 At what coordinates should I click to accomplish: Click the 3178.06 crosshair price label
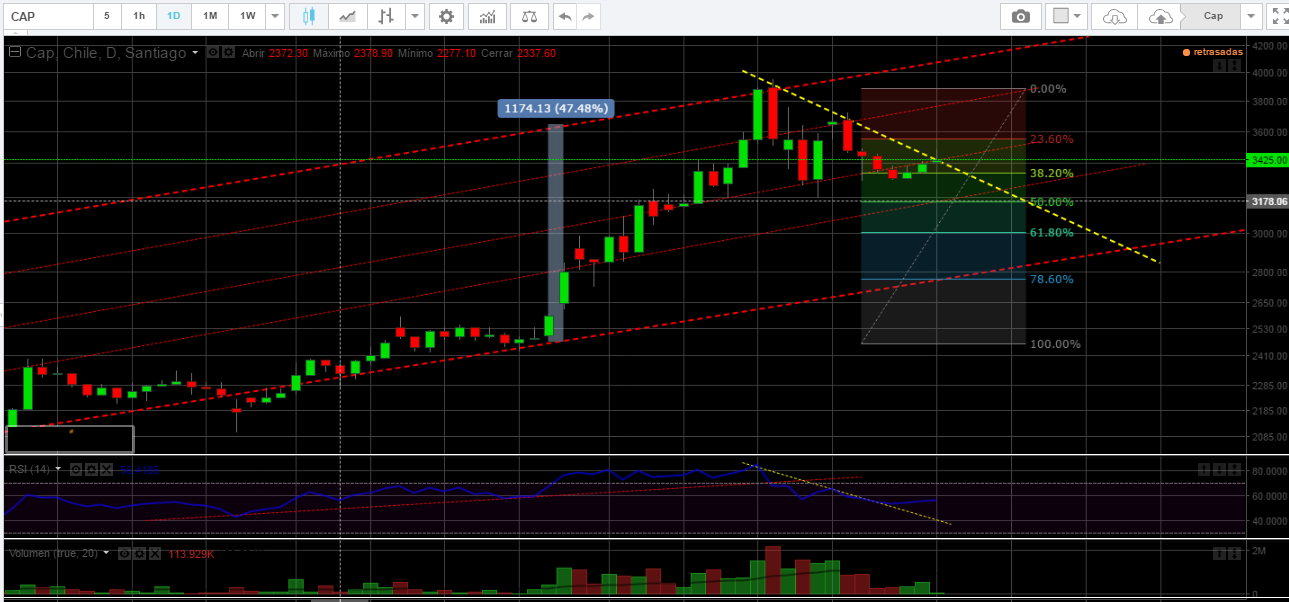pyautogui.click(x=1267, y=201)
